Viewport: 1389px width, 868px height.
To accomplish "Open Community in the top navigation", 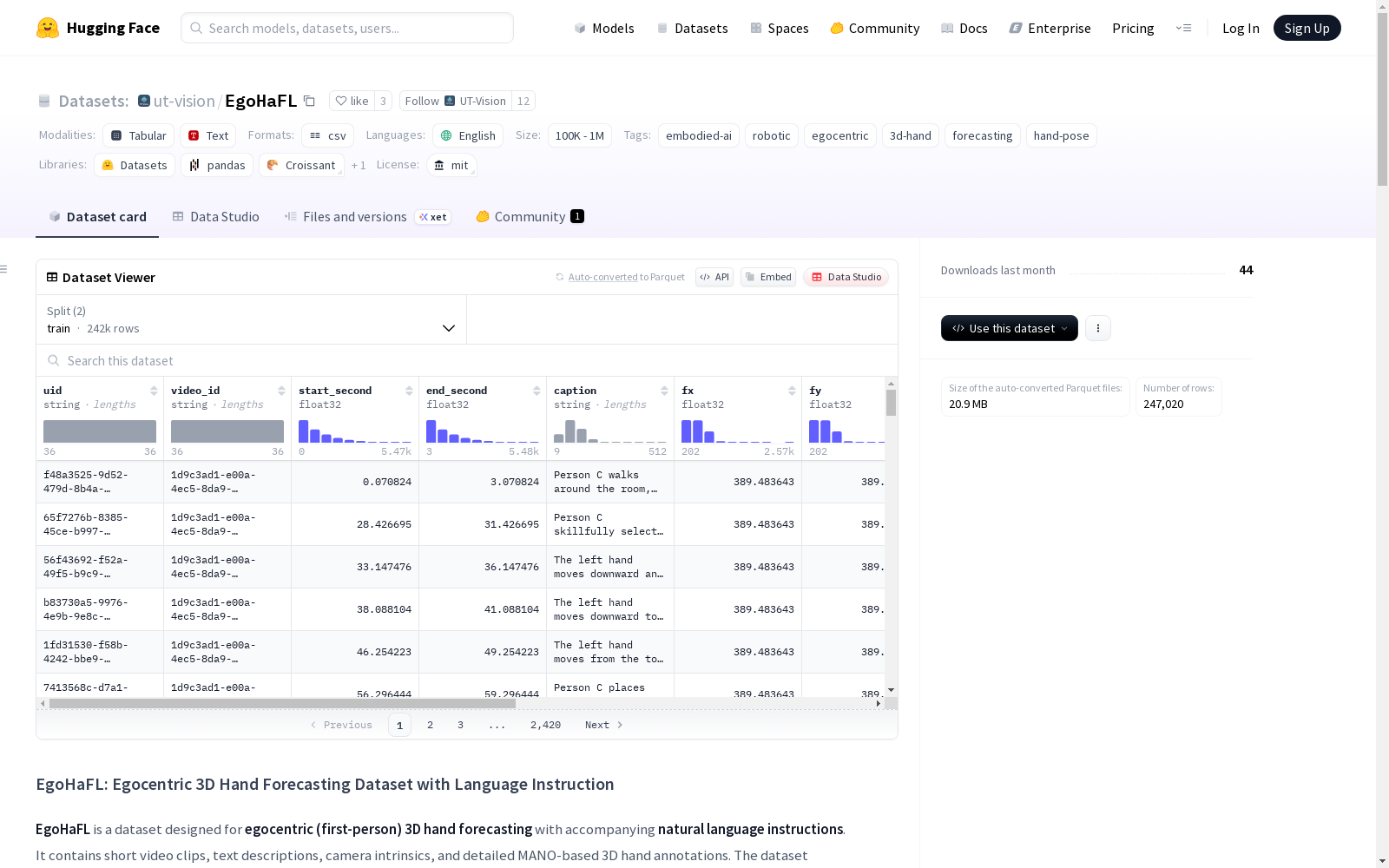I will coord(875,28).
